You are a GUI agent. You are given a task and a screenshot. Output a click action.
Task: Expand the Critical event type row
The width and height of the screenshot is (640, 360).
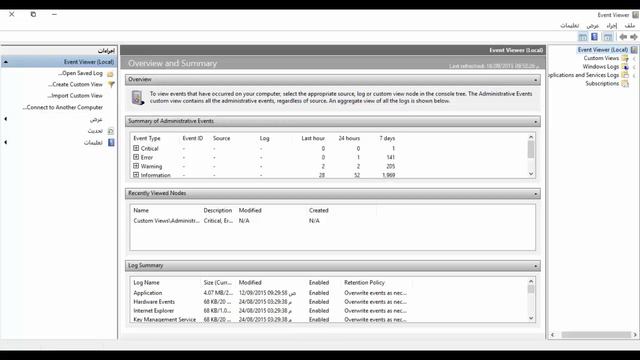click(136, 148)
